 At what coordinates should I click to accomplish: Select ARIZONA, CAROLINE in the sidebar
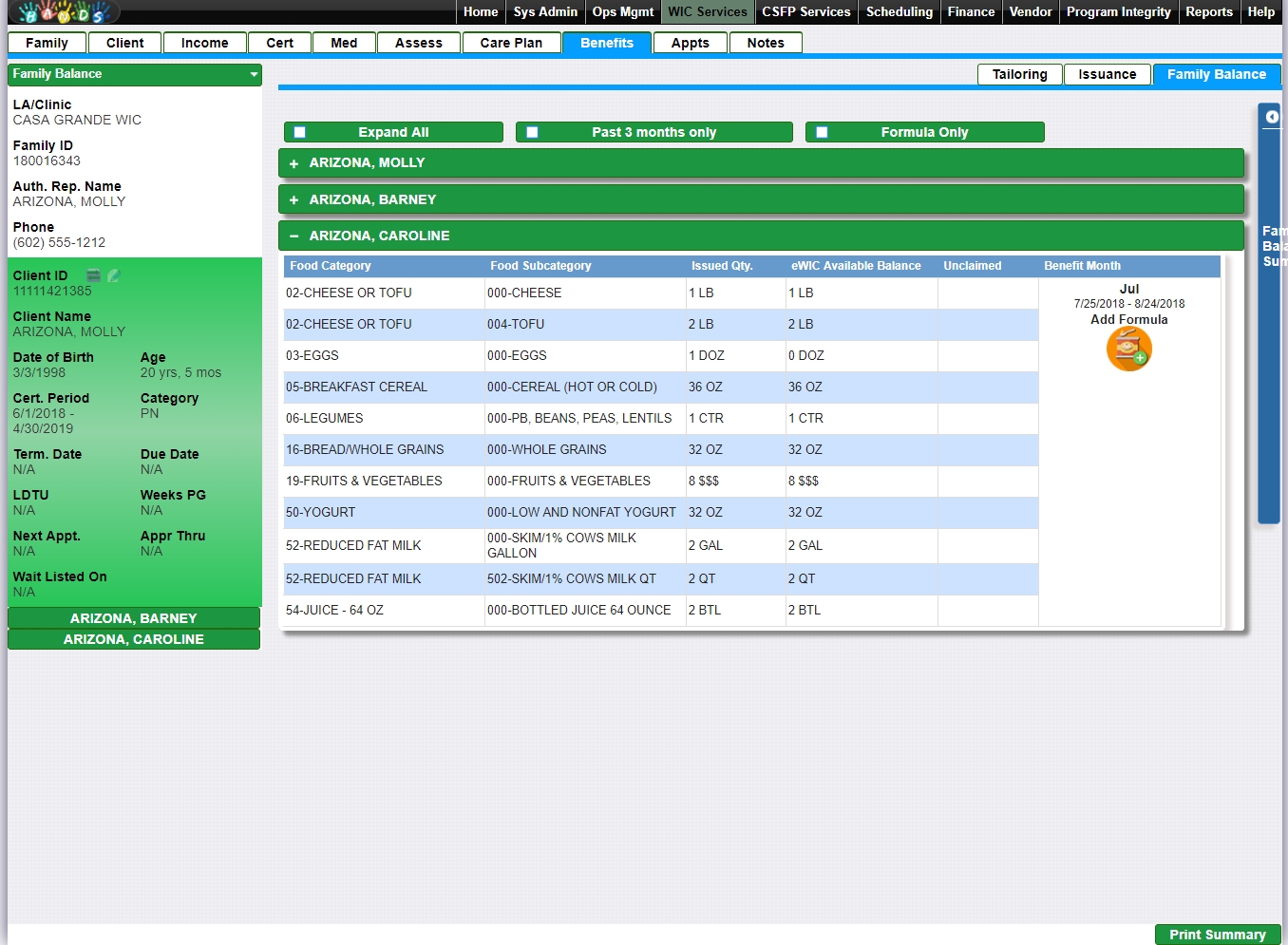click(x=133, y=639)
